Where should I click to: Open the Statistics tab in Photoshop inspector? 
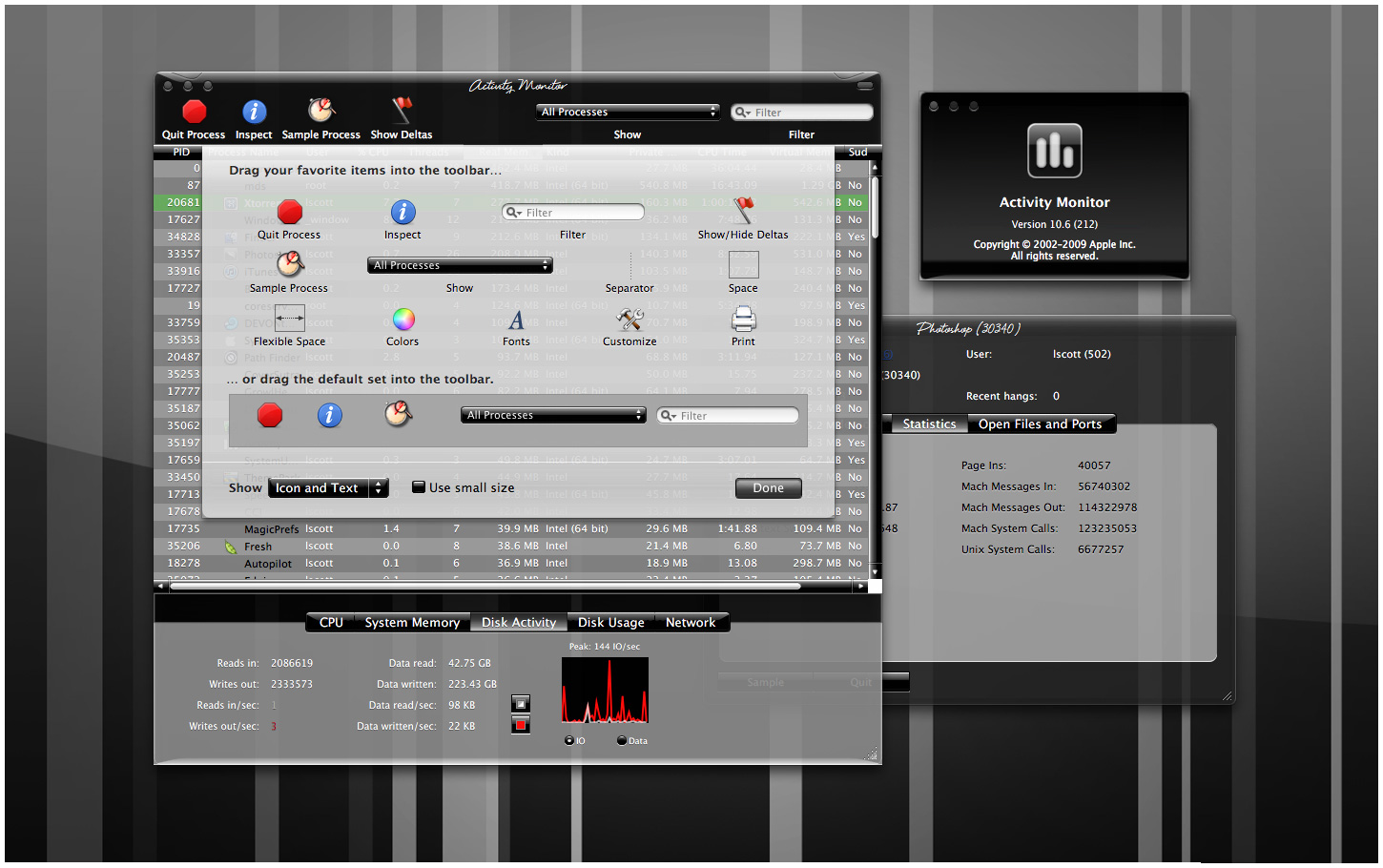[929, 424]
